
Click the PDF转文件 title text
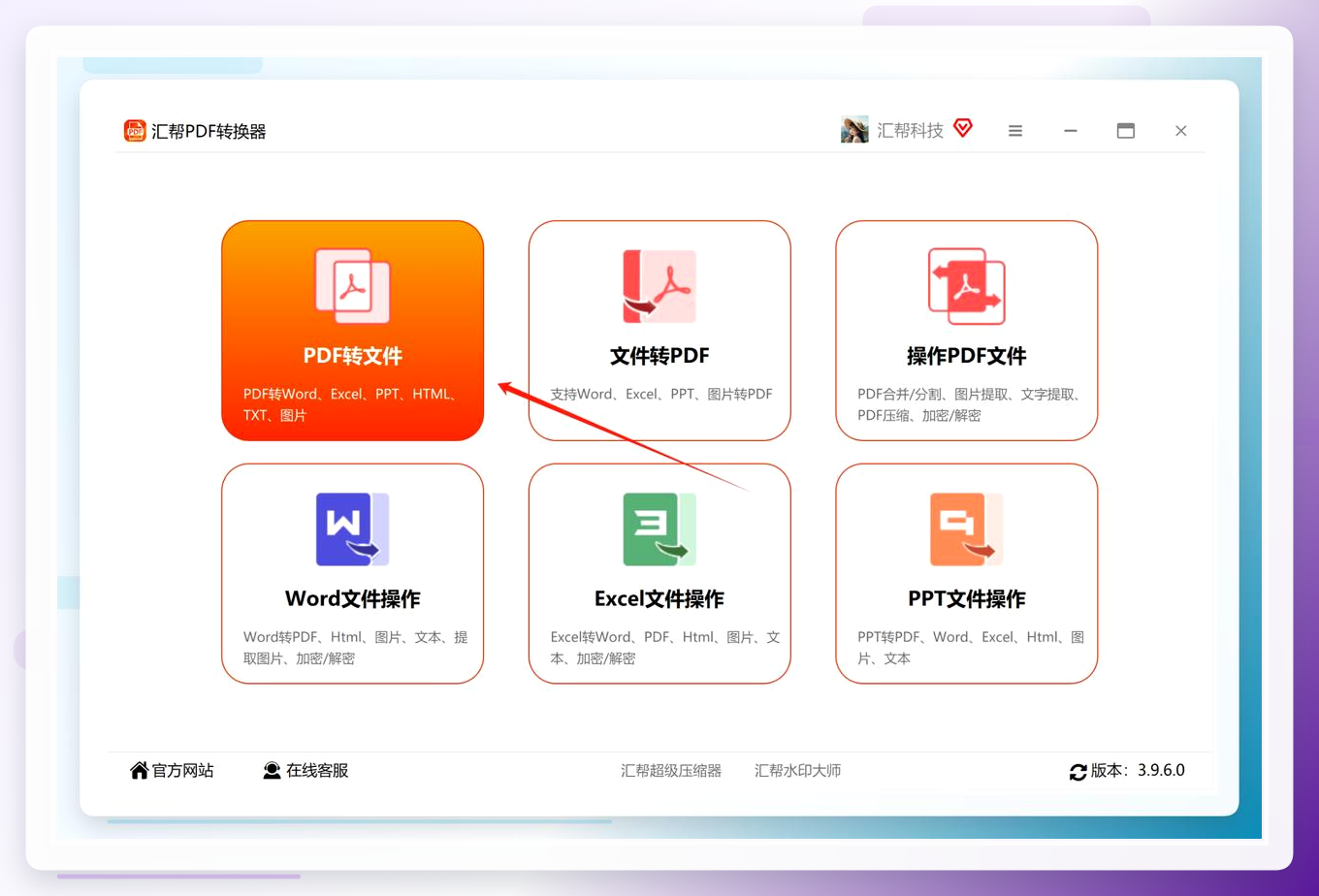[x=352, y=356]
